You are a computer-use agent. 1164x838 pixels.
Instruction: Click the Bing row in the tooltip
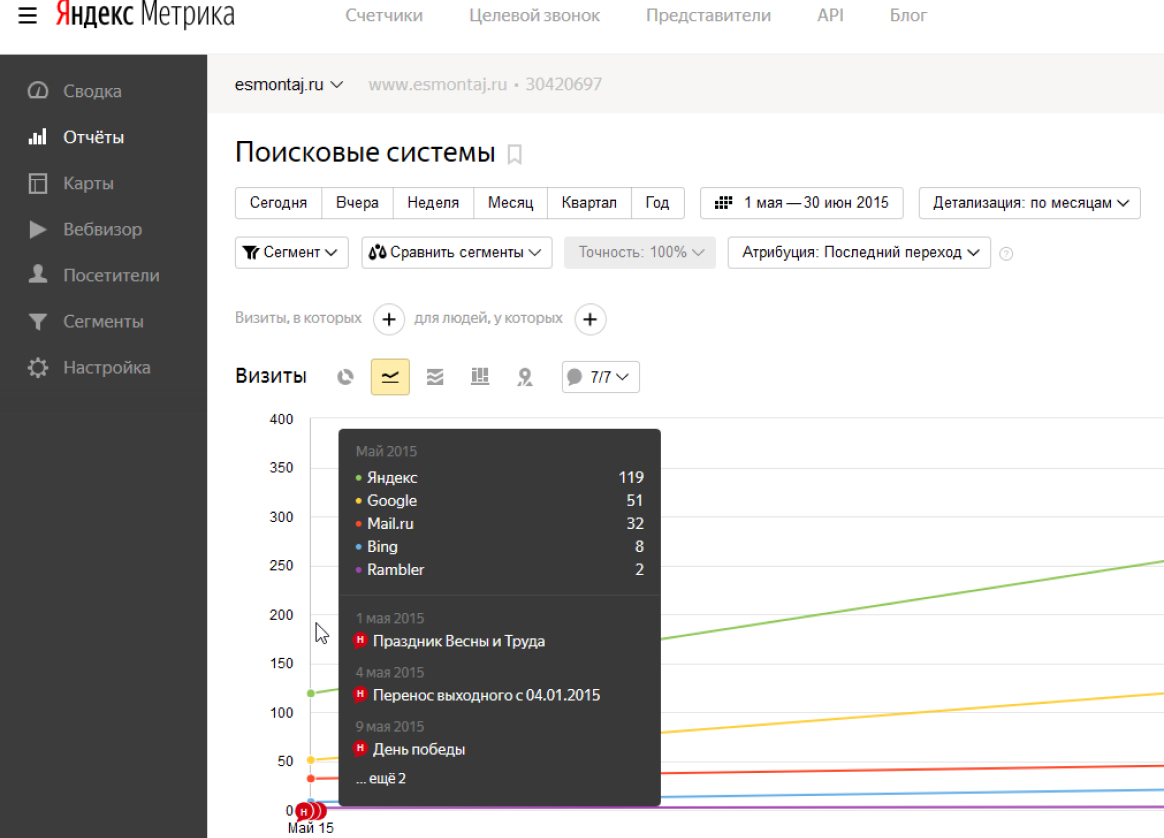tap(500, 546)
